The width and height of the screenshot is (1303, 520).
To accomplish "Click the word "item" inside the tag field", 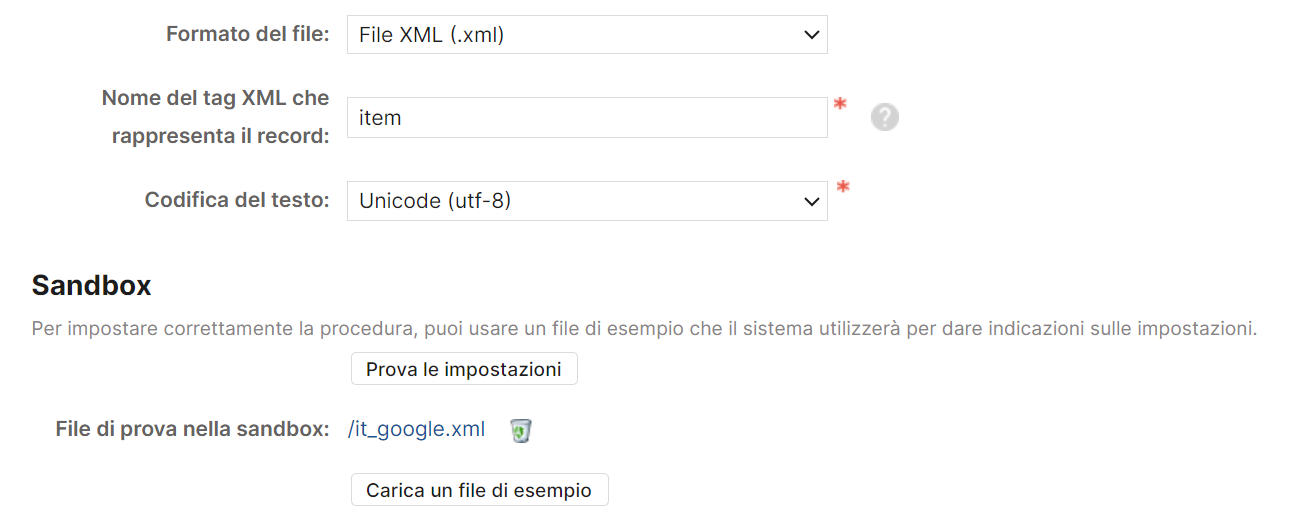I will pos(380,118).
